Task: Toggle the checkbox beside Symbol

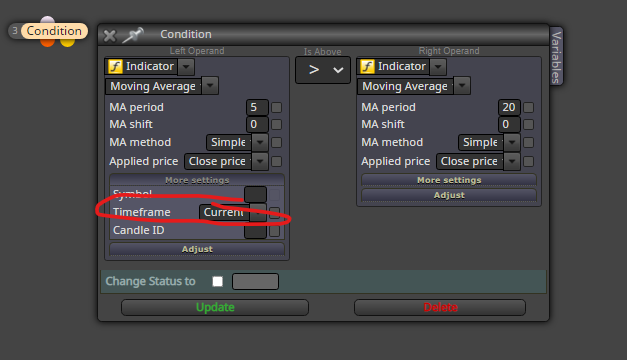Action: pos(275,195)
